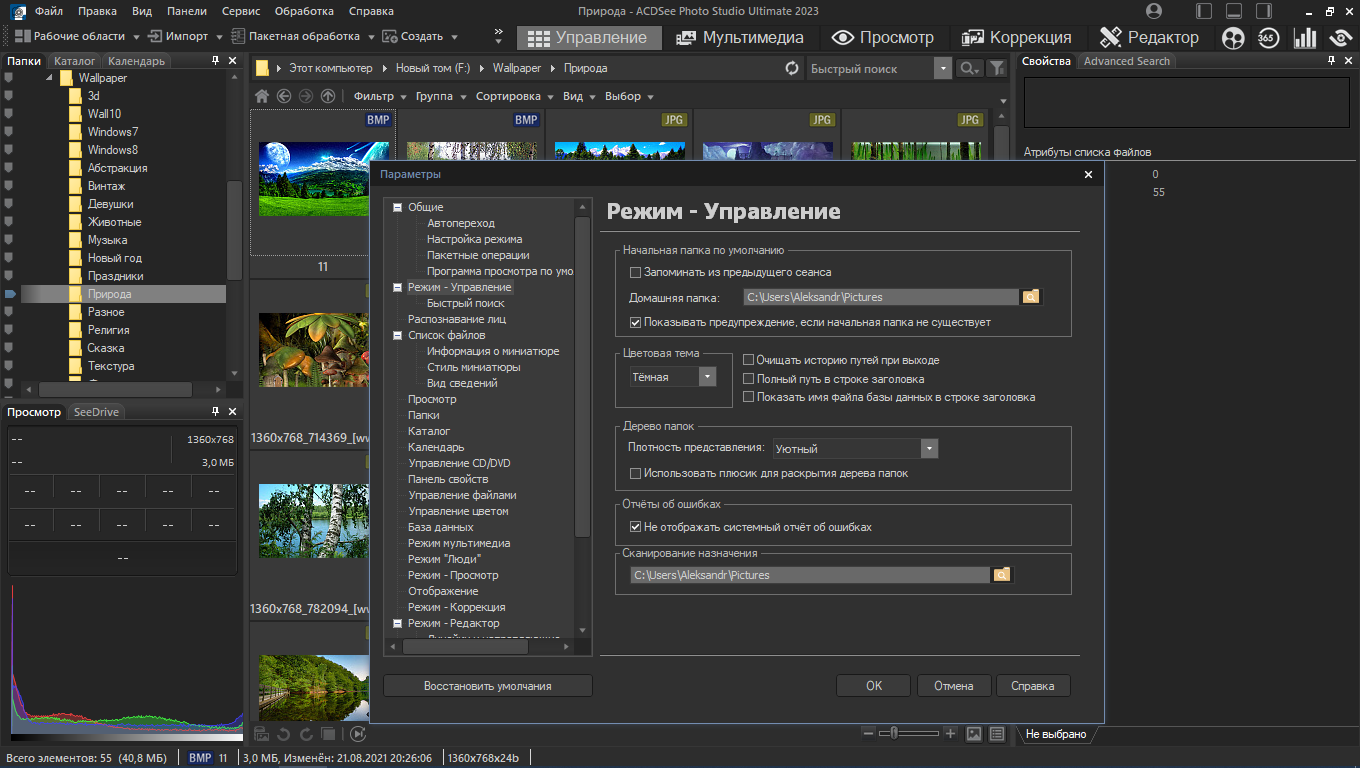Open the "Файл" menu
Viewport: 1360px width, 768px height.
point(47,11)
